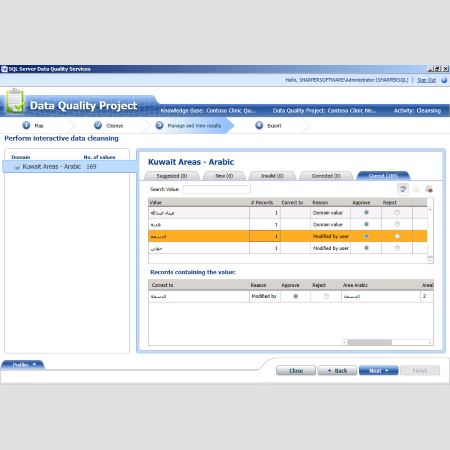450x450 pixels.
Task: Select Reject for the second Domain value row
Action: coord(397,224)
